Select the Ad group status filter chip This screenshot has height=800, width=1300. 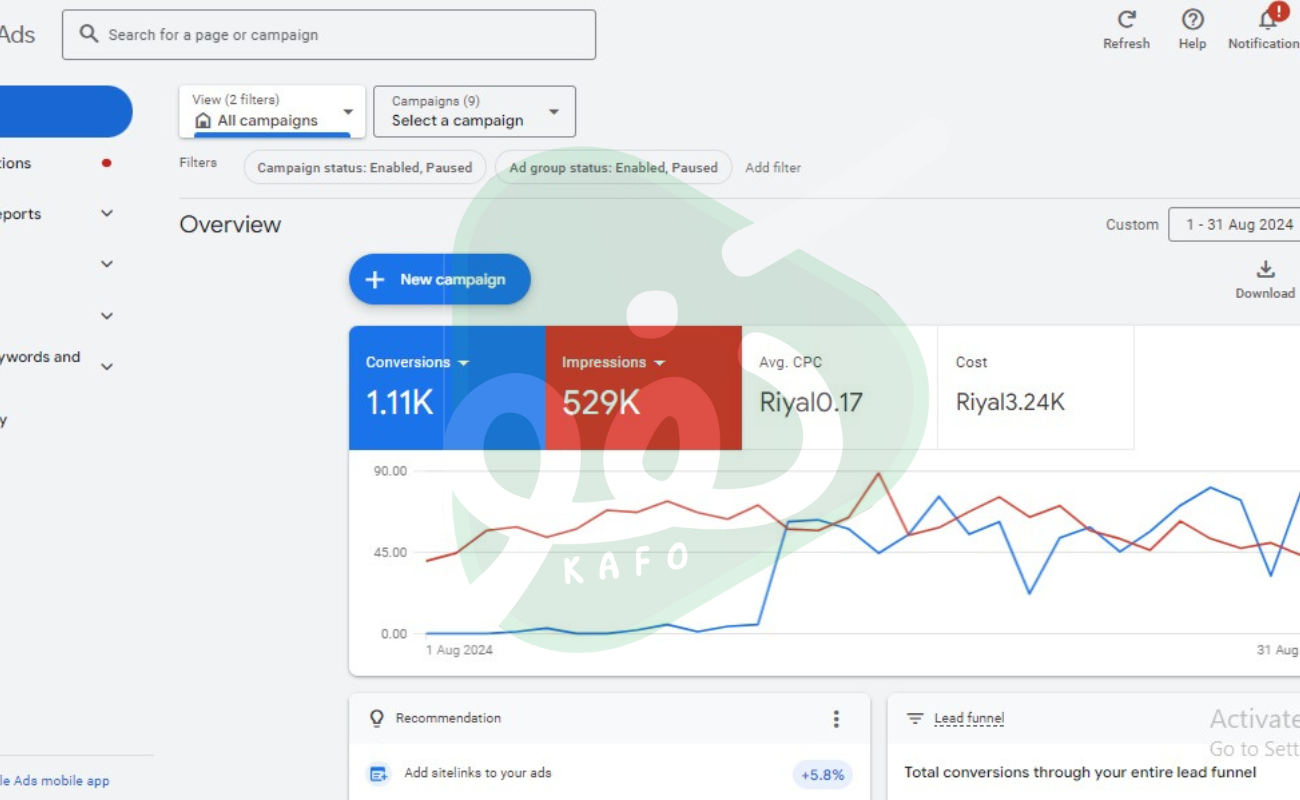coord(613,168)
